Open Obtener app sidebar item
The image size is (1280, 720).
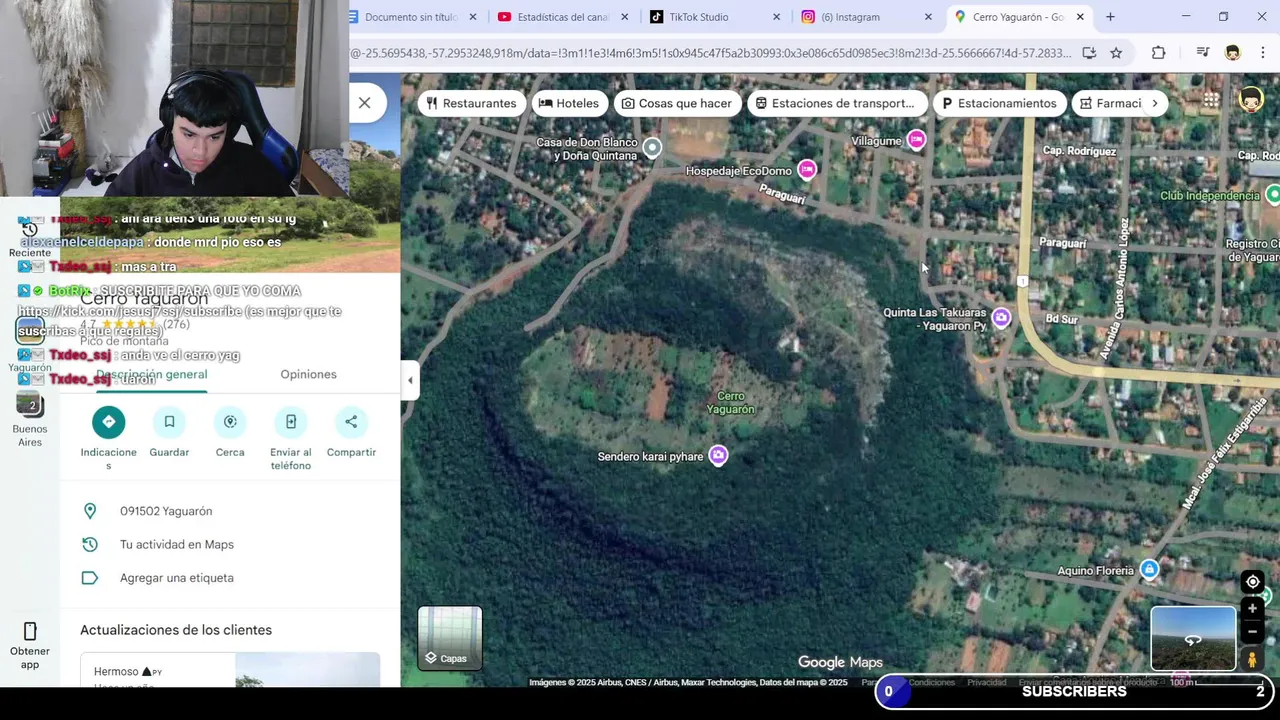click(x=30, y=645)
